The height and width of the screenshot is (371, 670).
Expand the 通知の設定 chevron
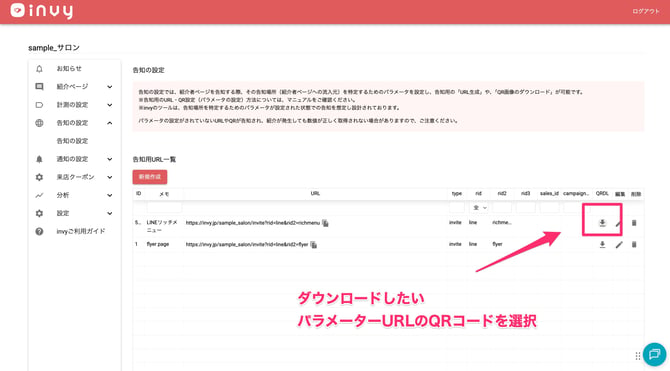[110, 159]
